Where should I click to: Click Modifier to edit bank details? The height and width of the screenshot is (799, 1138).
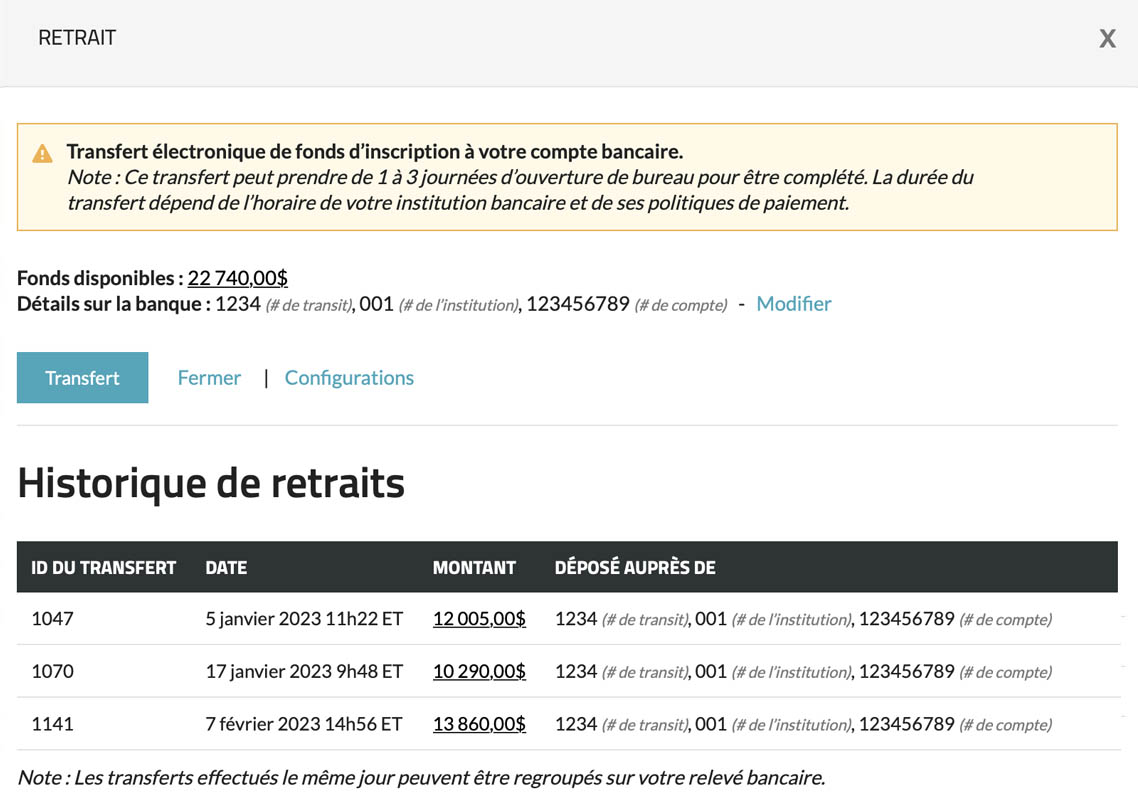point(793,304)
